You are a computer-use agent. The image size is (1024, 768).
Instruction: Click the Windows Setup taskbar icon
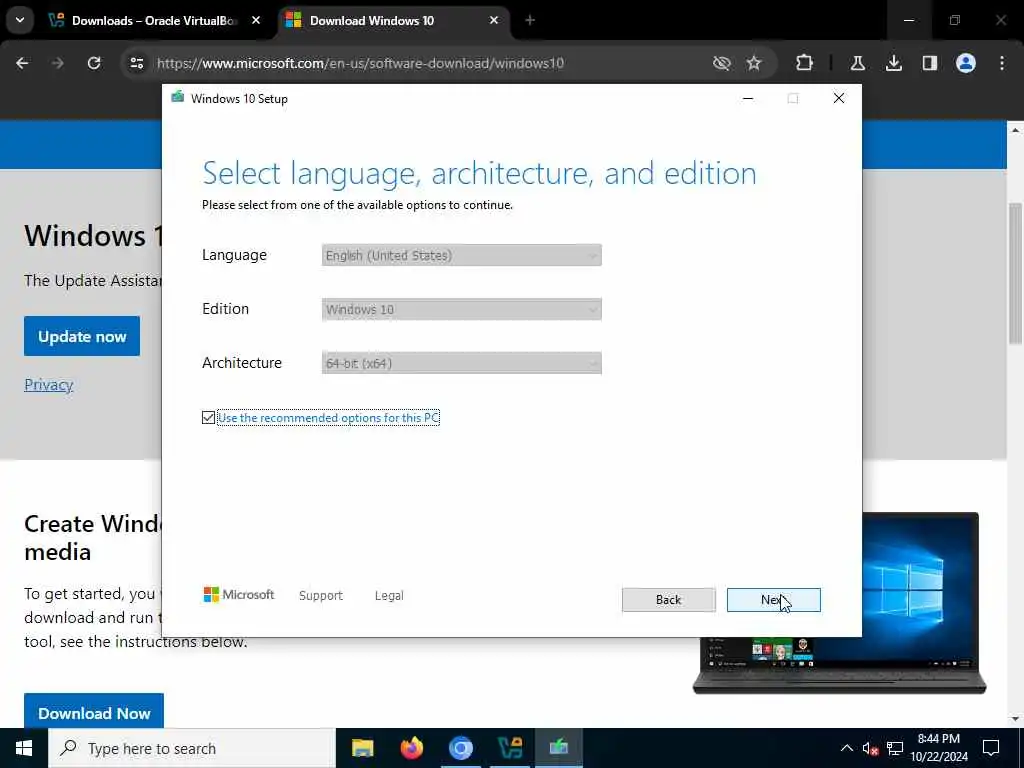[x=559, y=748]
